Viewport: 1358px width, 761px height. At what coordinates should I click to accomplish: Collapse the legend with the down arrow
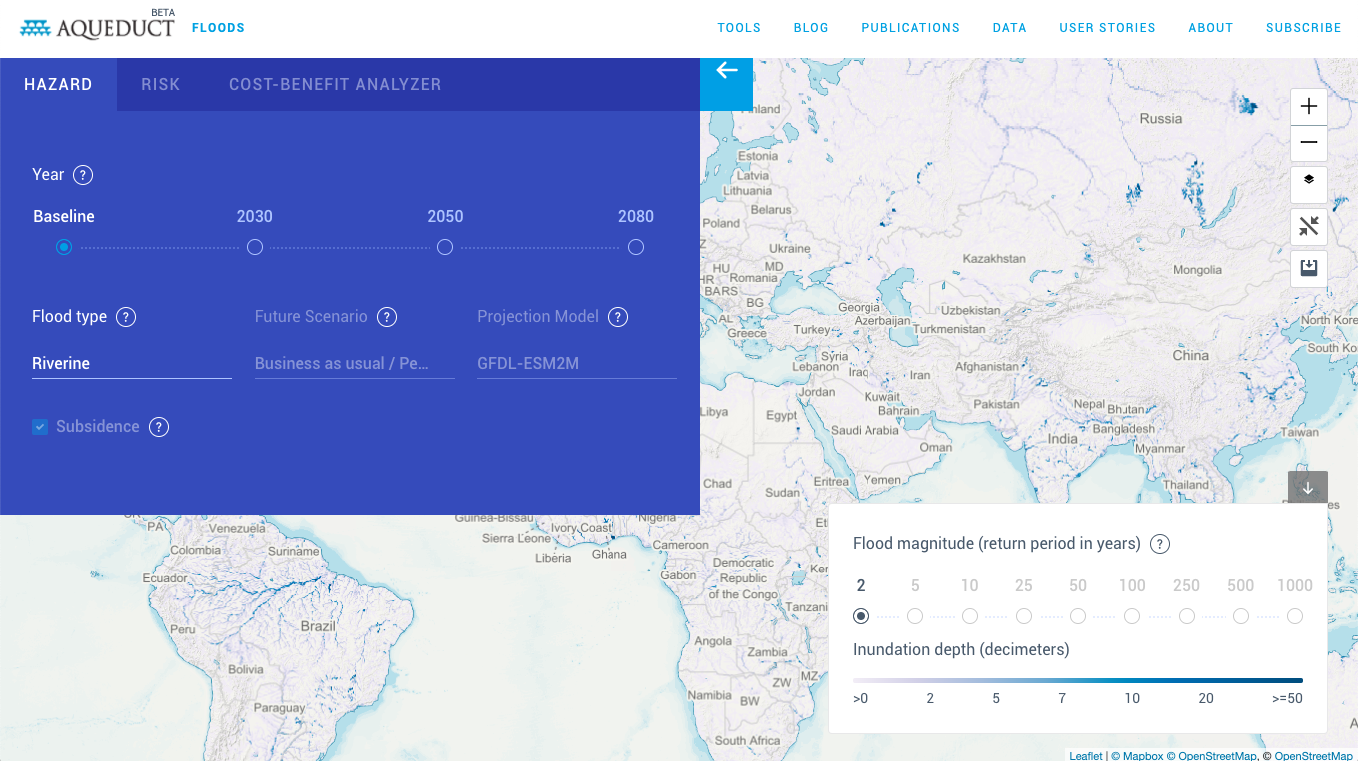1308,488
